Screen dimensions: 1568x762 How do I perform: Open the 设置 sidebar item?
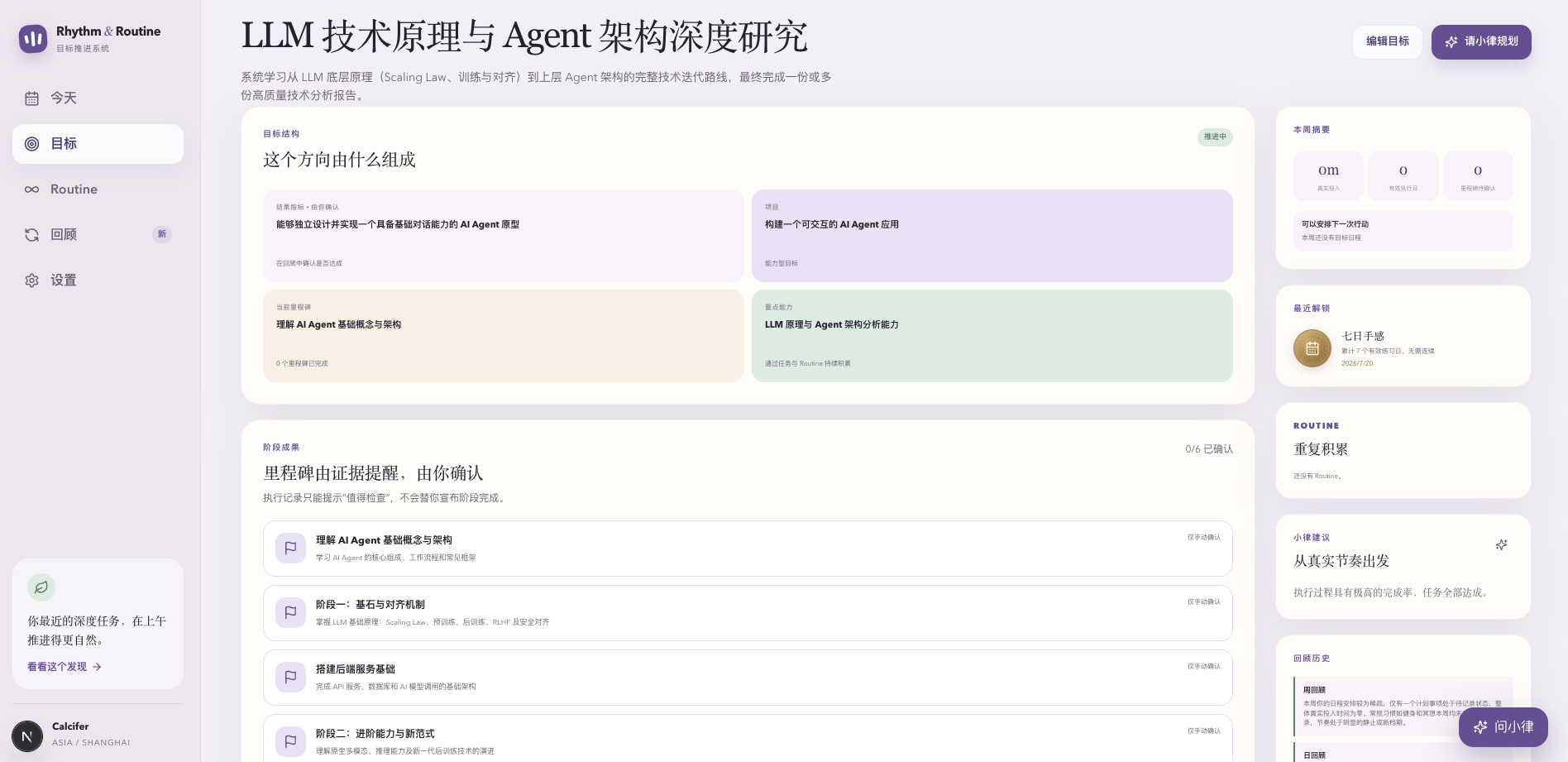tap(98, 280)
